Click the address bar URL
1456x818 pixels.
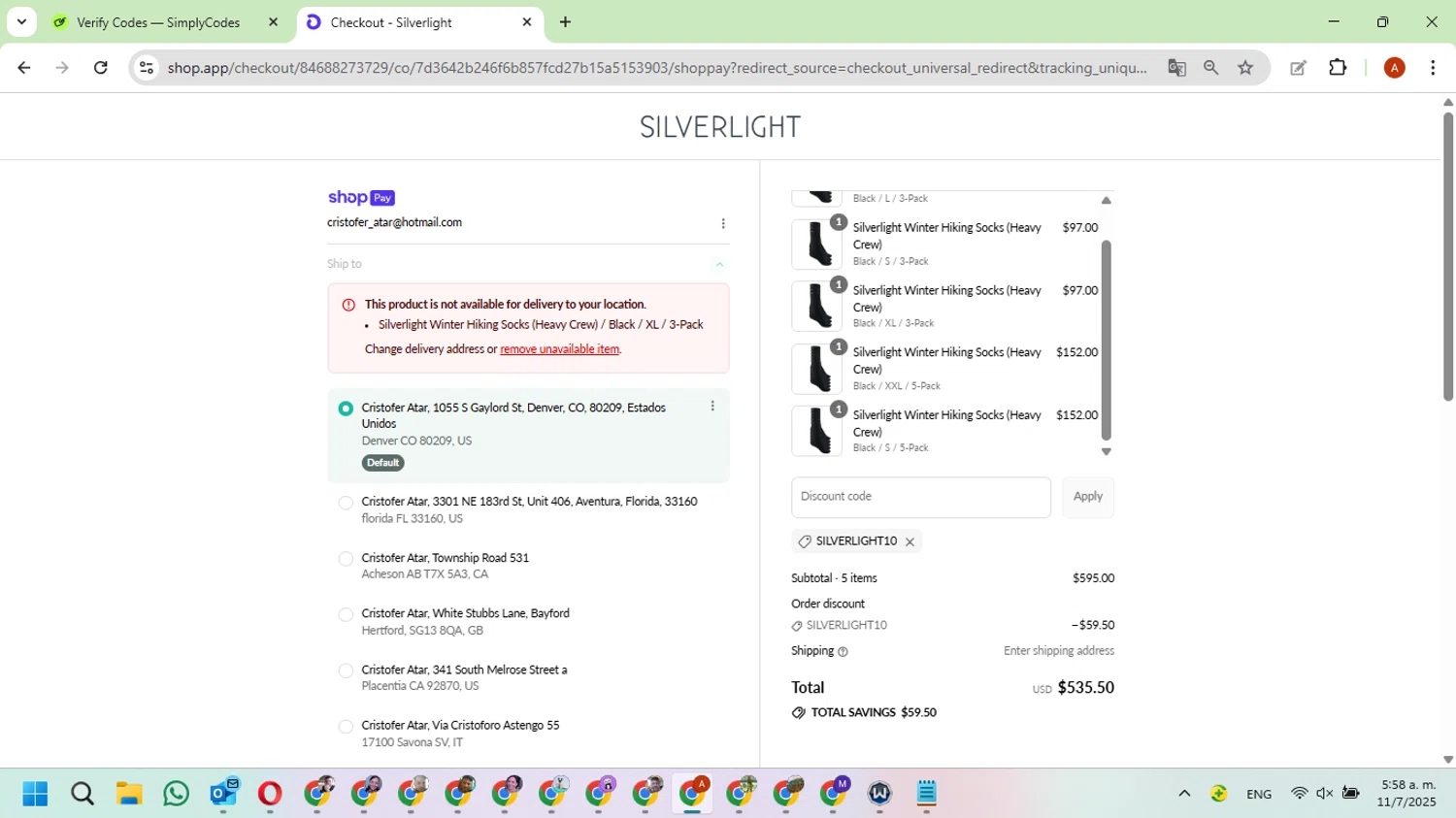656,68
